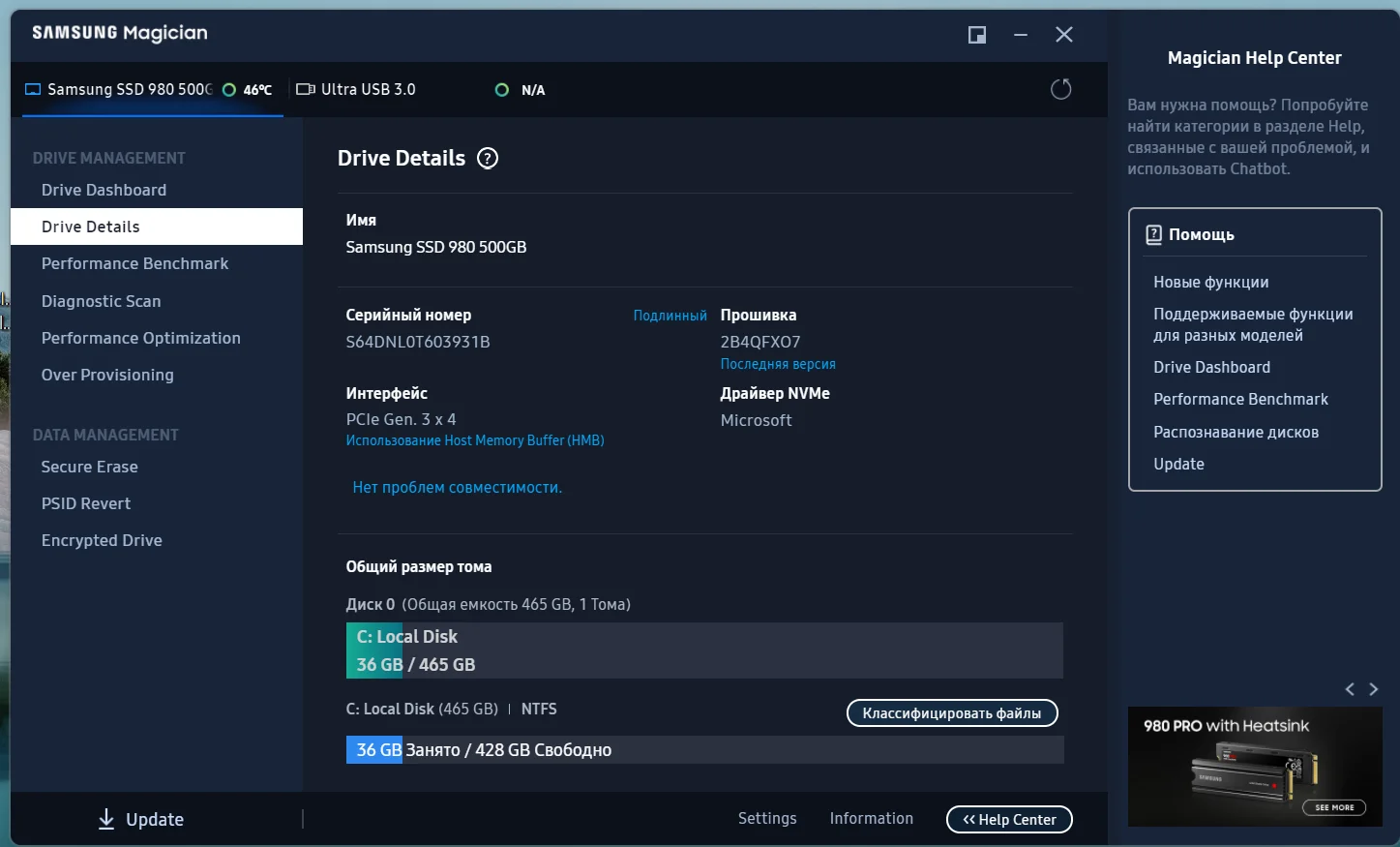This screenshot has width=1400, height=847.
Task: Click the Update download arrow icon
Action: tap(106, 819)
